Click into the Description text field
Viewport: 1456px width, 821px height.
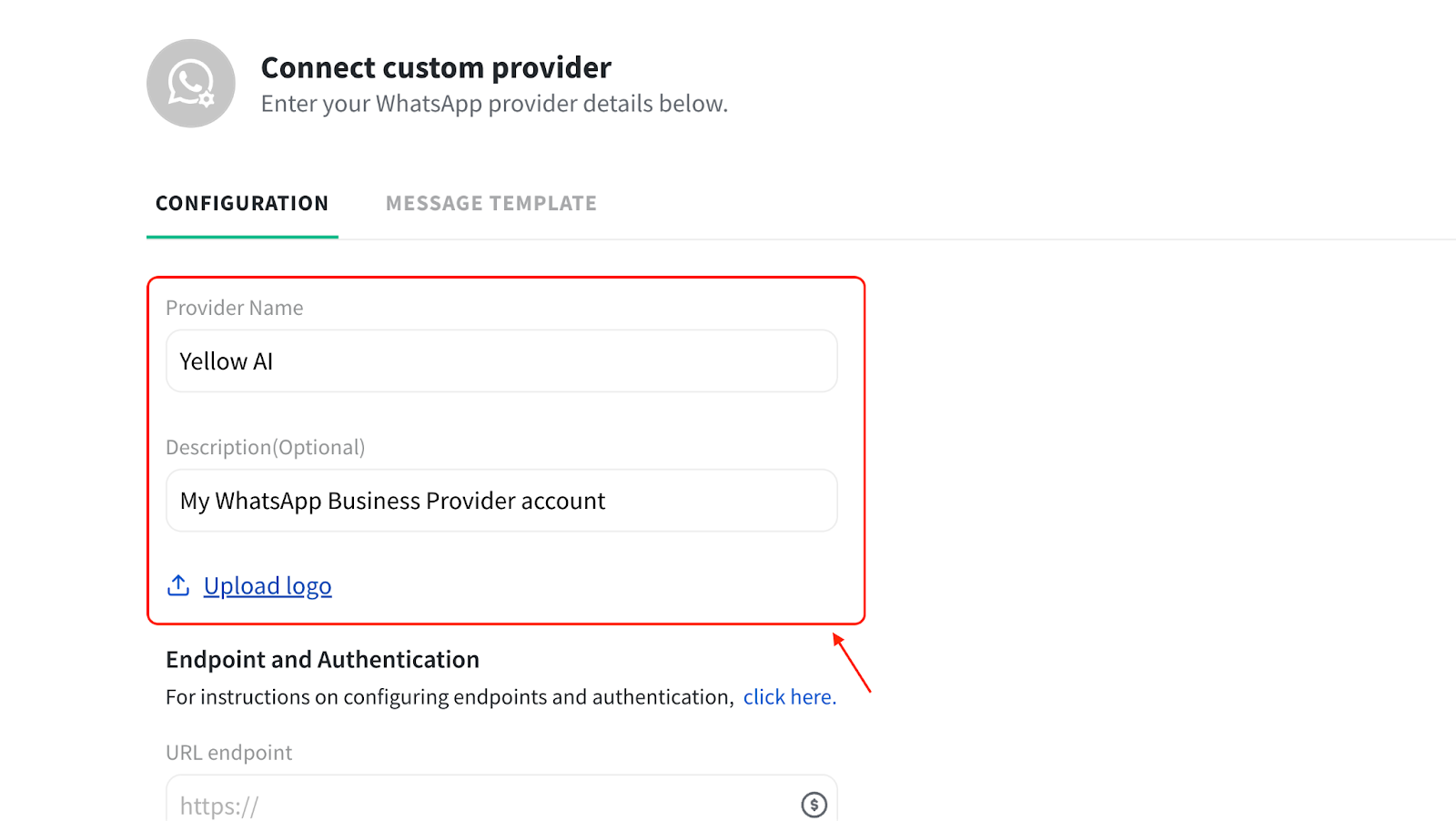pos(500,501)
